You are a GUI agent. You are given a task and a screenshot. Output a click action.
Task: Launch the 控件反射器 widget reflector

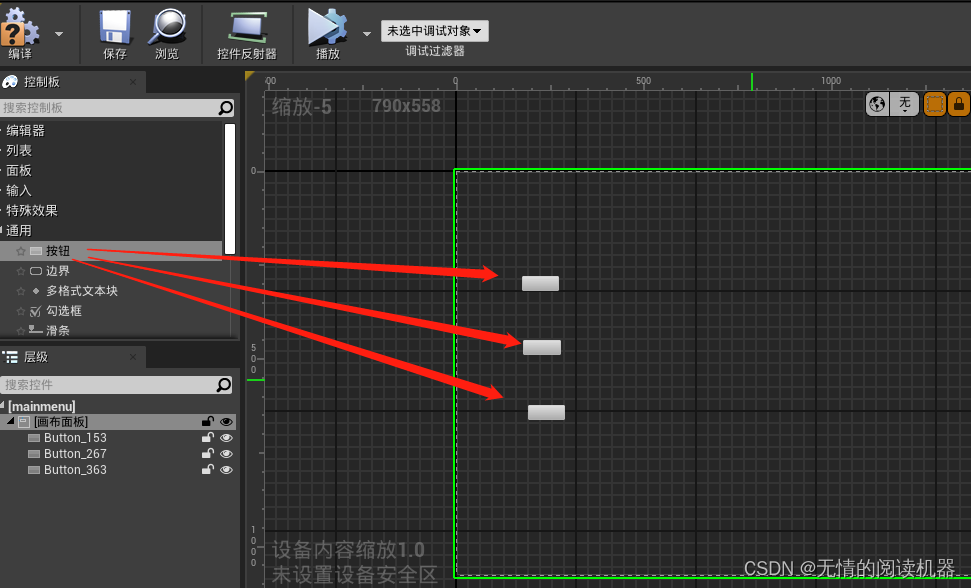(246, 27)
